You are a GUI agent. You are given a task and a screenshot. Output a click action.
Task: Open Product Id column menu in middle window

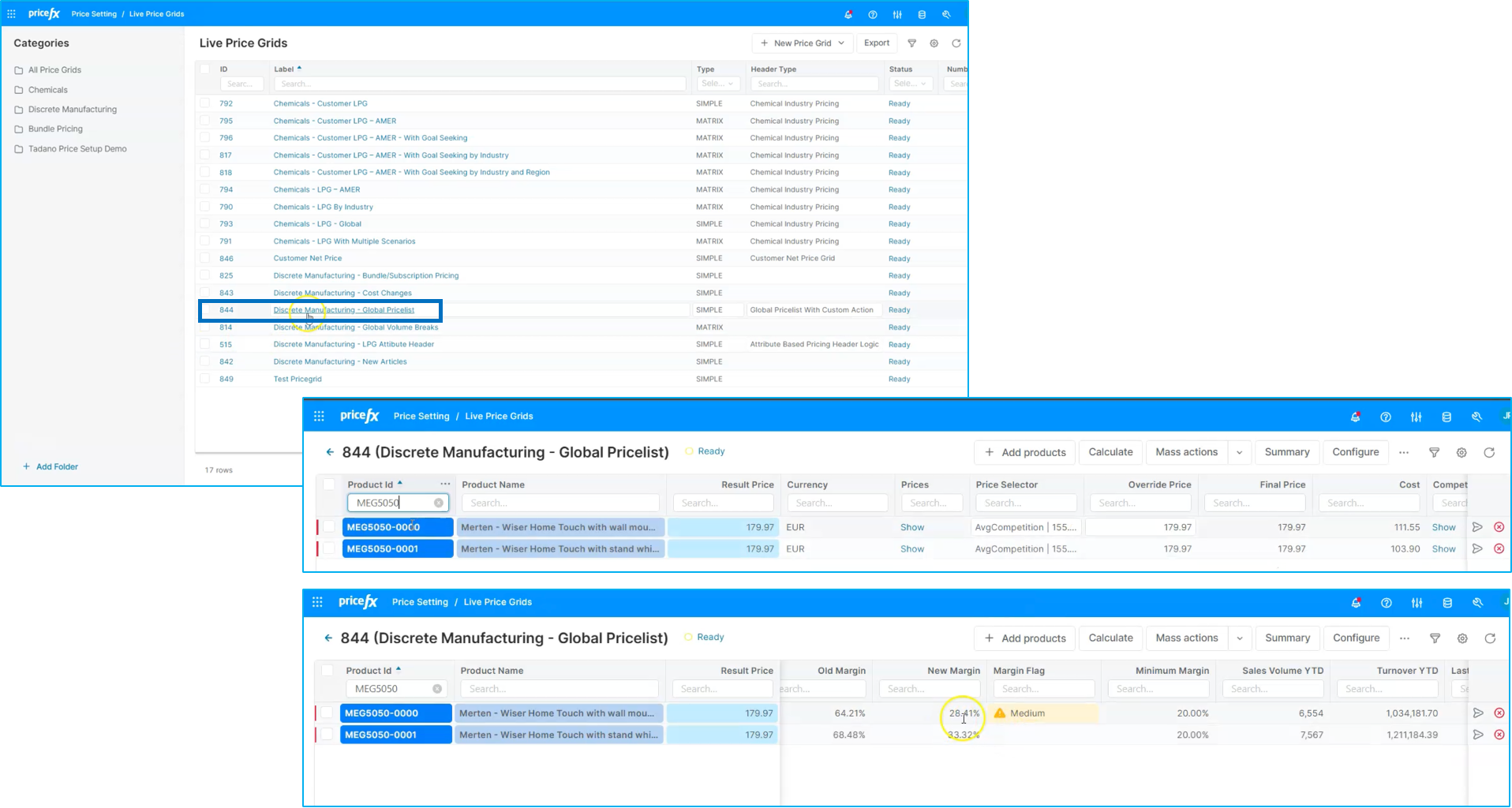click(x=445, y=484)
